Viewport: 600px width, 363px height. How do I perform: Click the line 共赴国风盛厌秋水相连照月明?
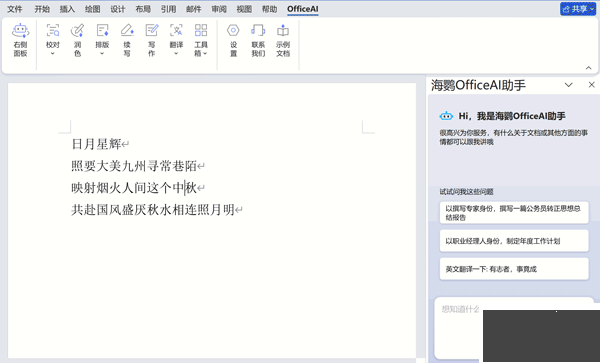click(153, 210)
